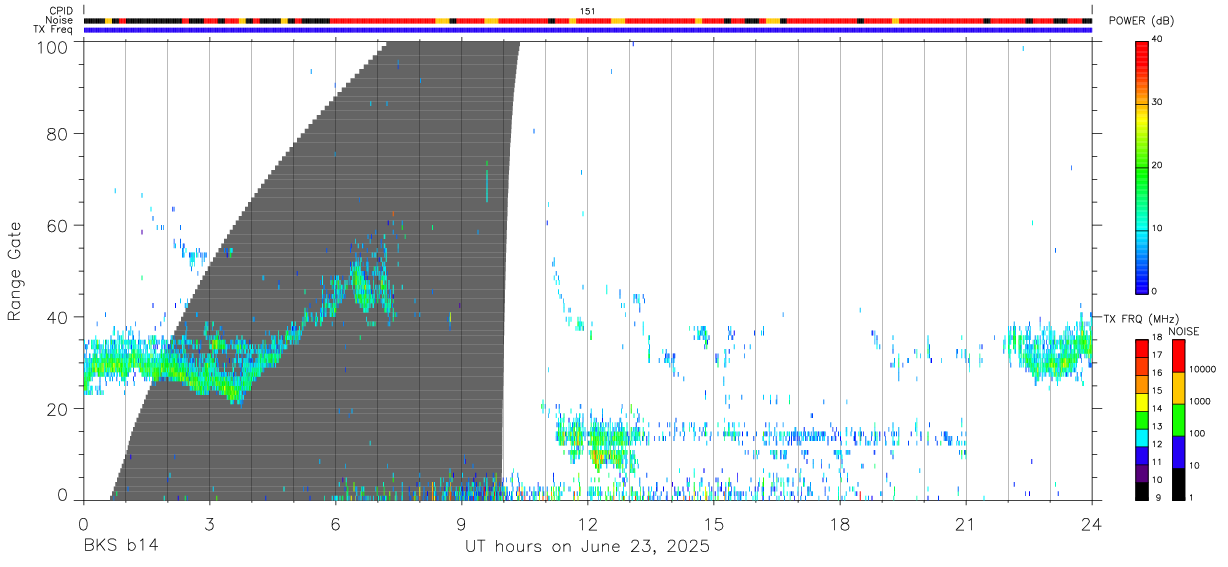1228x567 pixels.
Task: Click the CPID value 151 above the plot
Action: 587,11
